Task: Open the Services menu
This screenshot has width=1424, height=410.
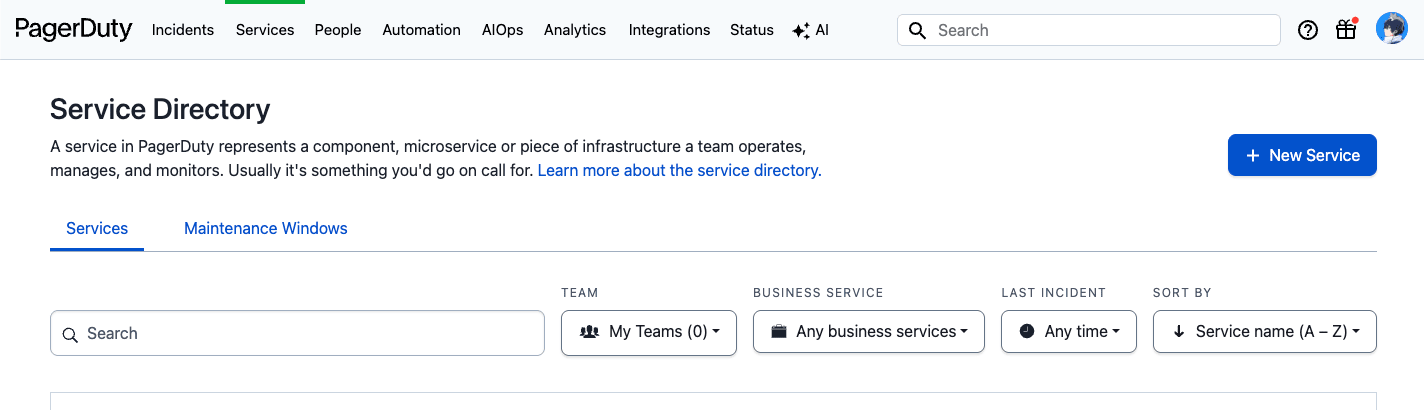Action: pyautogui.click(x=265, y=30)
